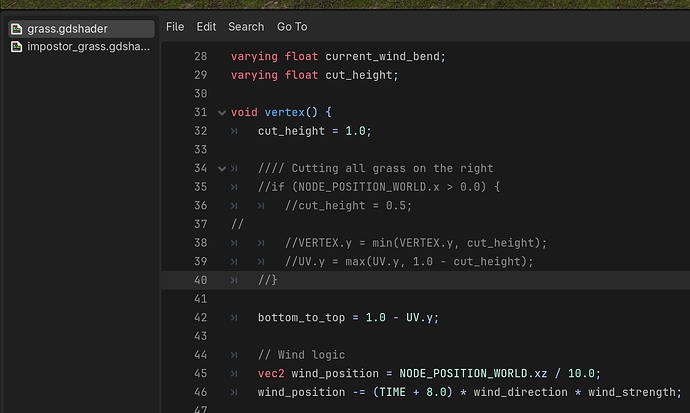Click line number 28 in the gutter
Viewport: 690px width, 413px height.
pyautogui.click(x=200, y=57)
